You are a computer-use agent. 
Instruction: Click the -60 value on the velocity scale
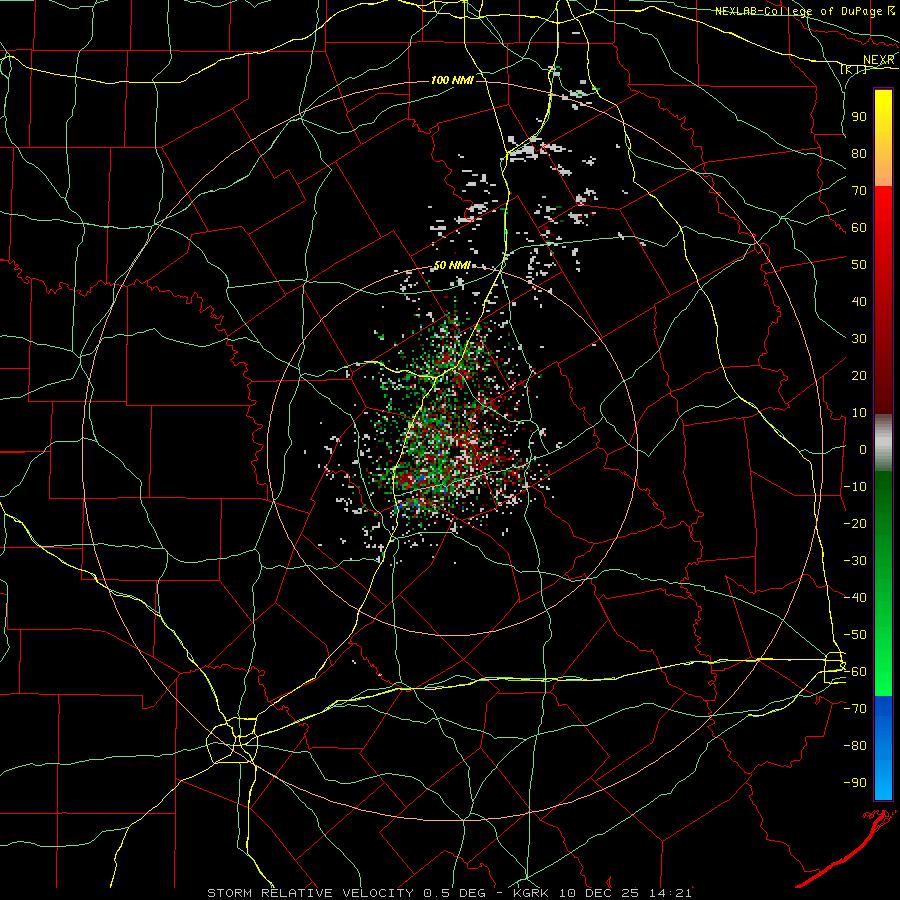[855, 672]
